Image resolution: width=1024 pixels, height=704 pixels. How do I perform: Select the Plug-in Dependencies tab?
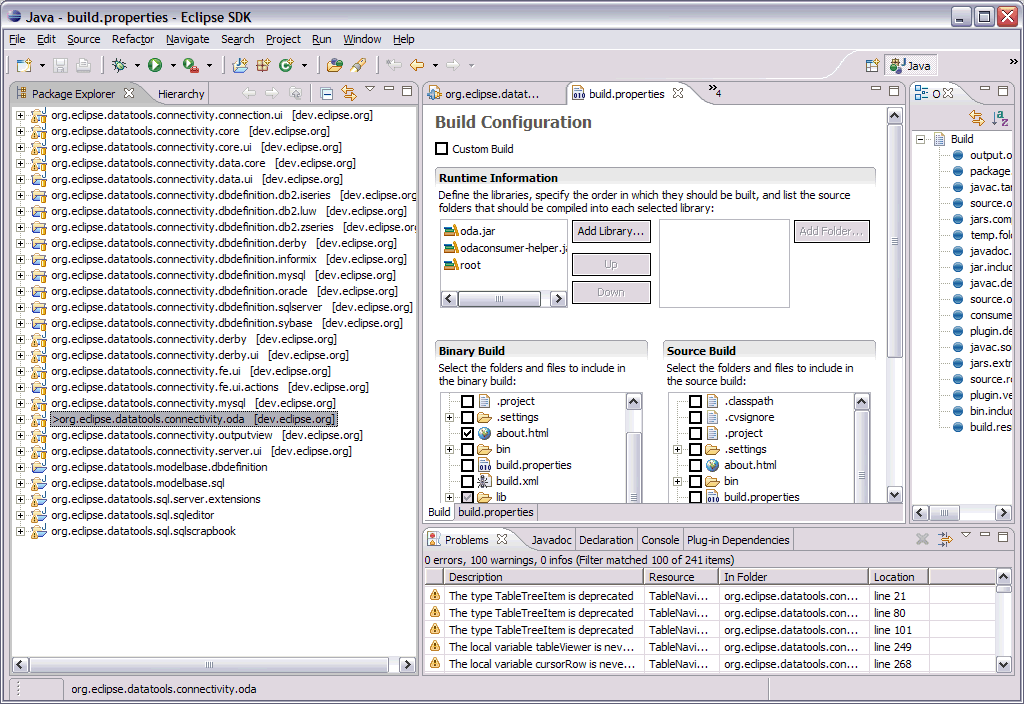738,540
